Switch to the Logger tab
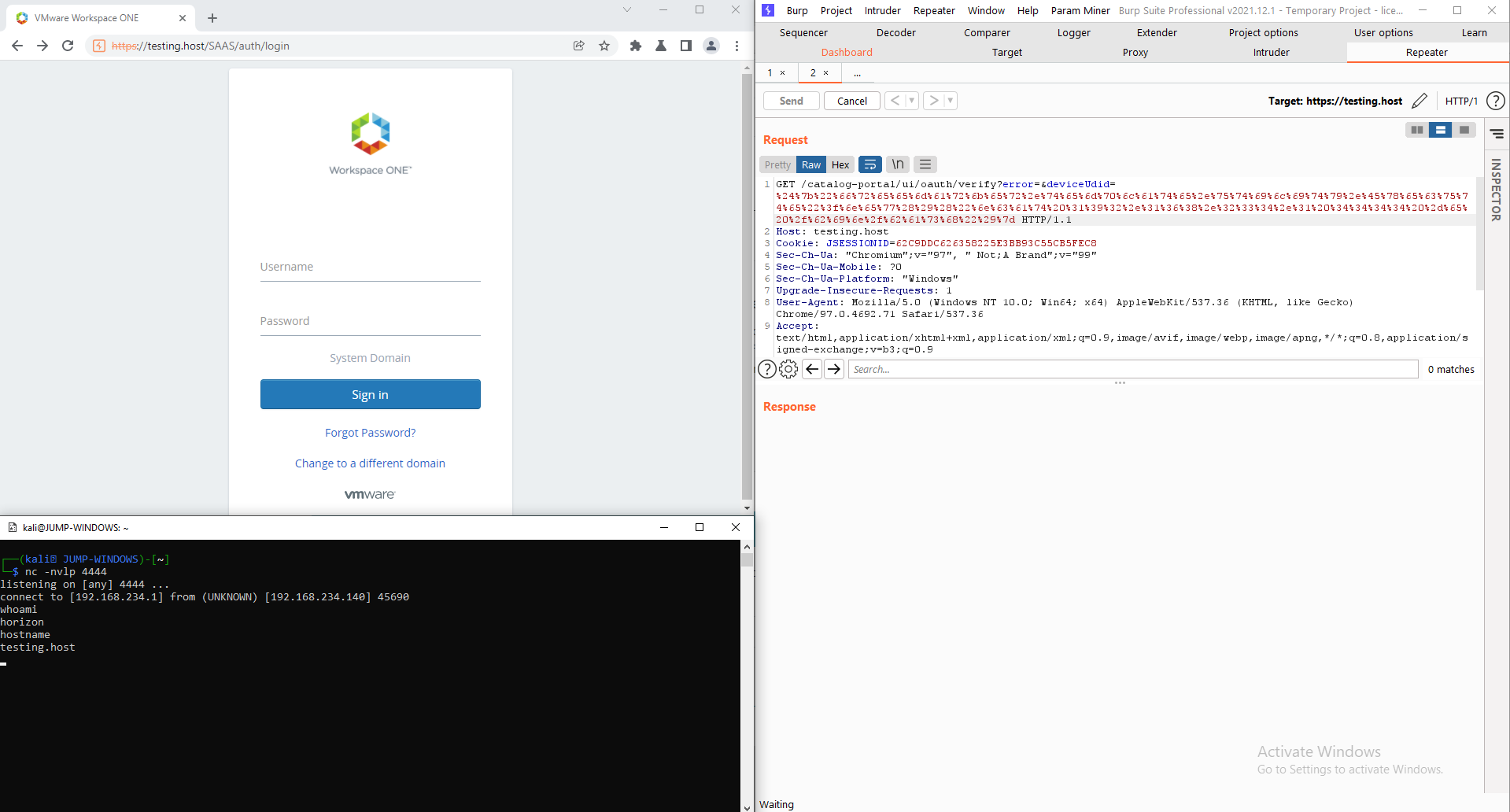 [1074, 32]
